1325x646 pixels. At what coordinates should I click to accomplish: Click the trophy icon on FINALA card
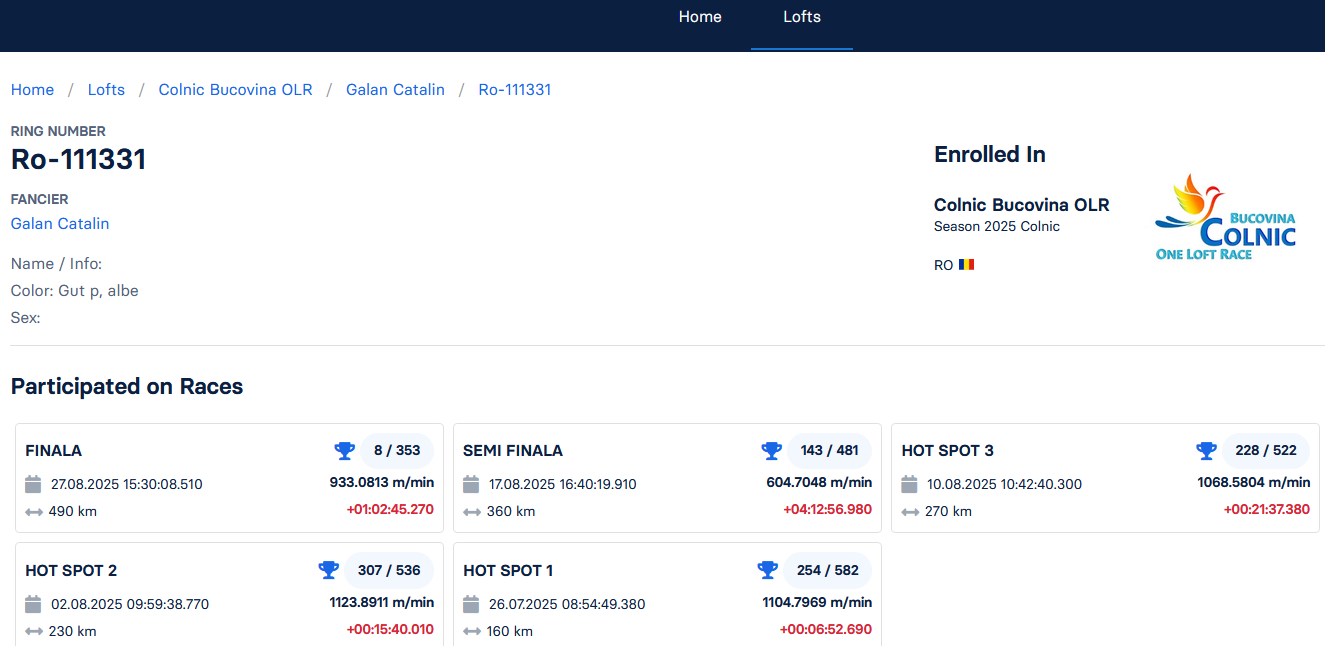pos(345,451)
